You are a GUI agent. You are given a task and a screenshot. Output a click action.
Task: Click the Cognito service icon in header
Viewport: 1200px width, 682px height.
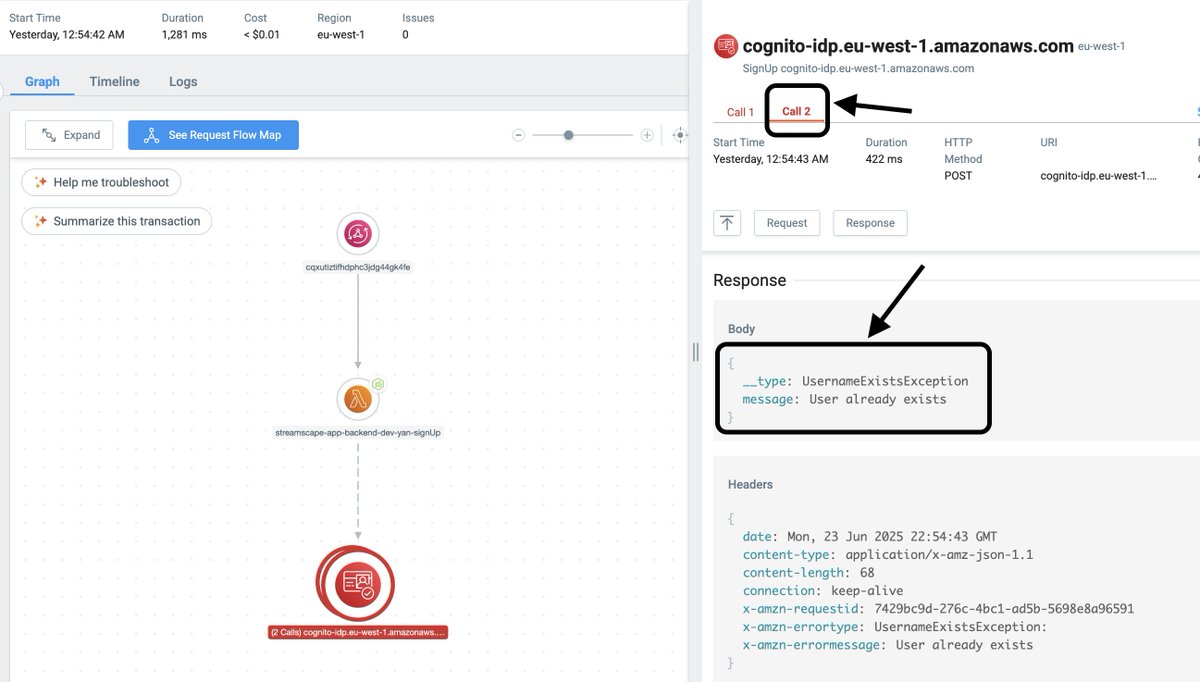(x=725, y=46)
